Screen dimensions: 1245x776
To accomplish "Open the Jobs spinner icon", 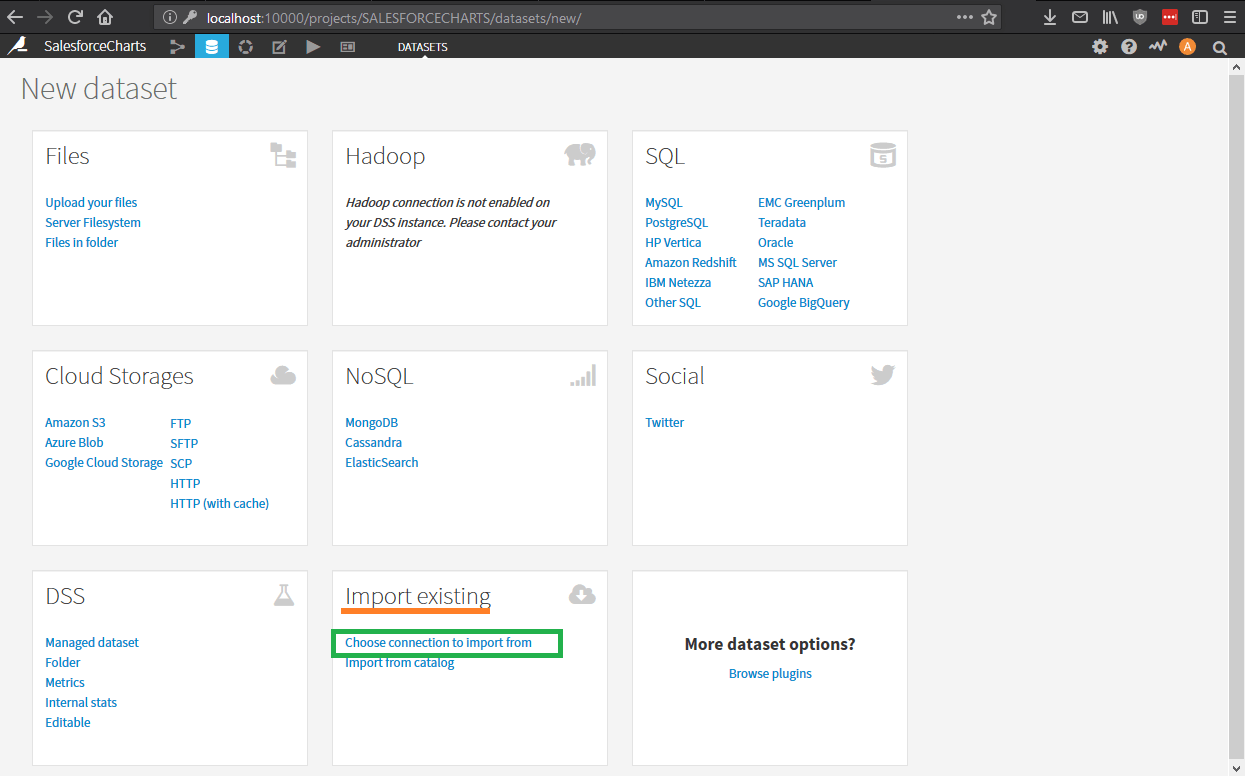I will [x=245, y=46].
